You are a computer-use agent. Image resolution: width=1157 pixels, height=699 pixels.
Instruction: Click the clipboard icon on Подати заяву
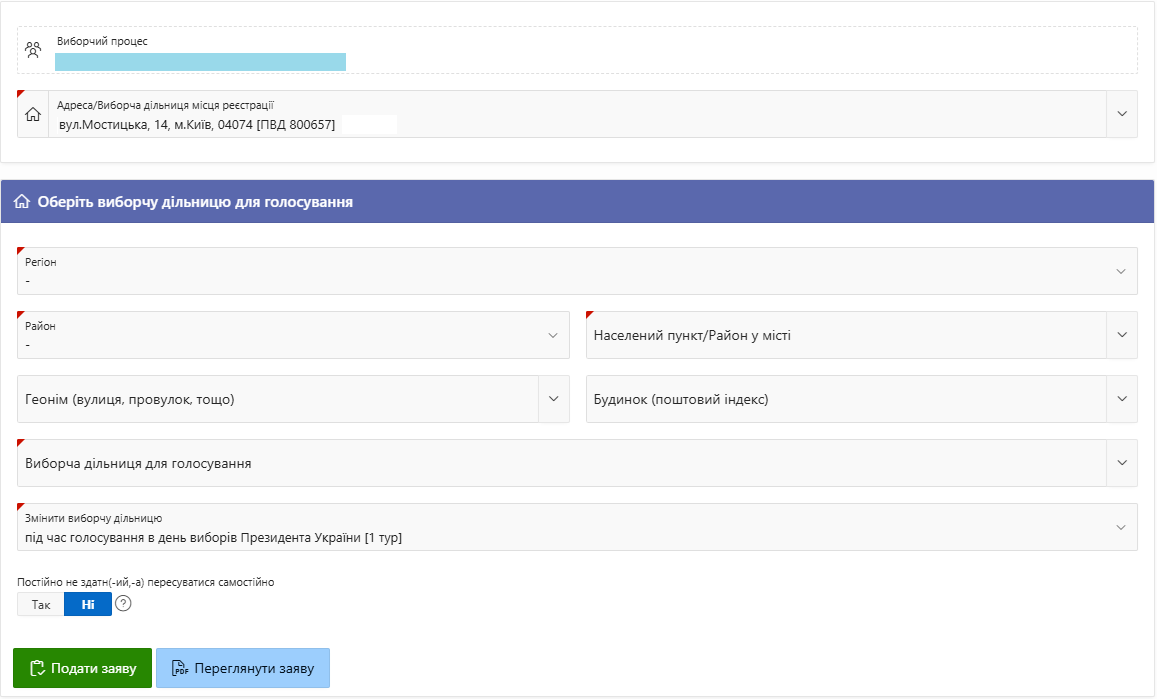coord(38,668)
